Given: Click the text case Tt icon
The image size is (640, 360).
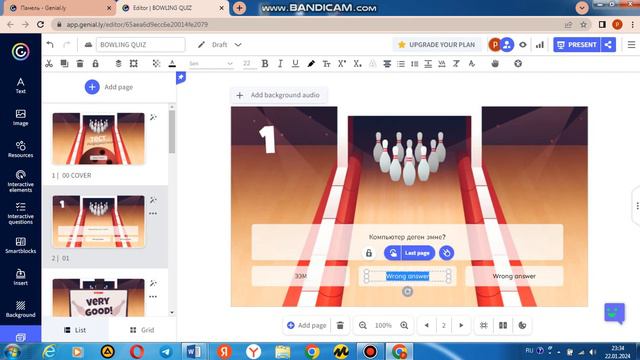Looking at the screenshot, I should [326, 64].
